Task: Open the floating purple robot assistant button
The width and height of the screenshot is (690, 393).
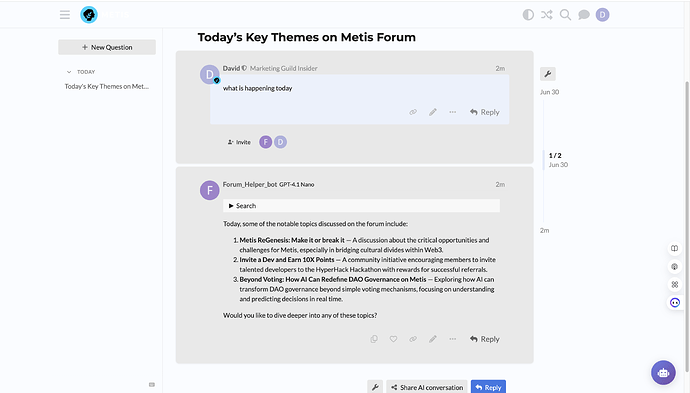Action: click(663, 372)
